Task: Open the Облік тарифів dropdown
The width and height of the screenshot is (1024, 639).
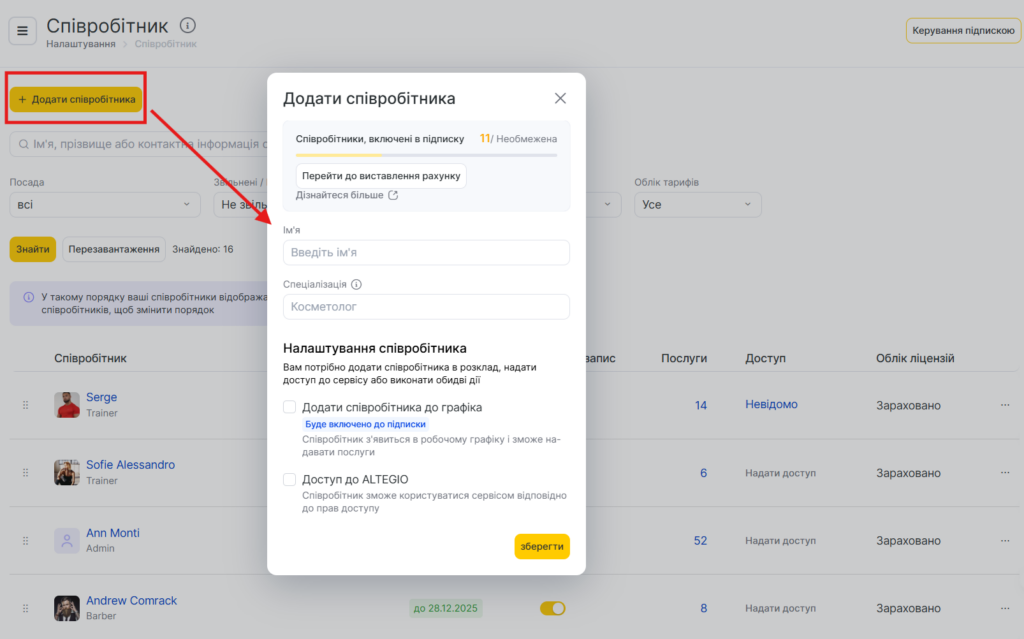Action: coord(697,205)
